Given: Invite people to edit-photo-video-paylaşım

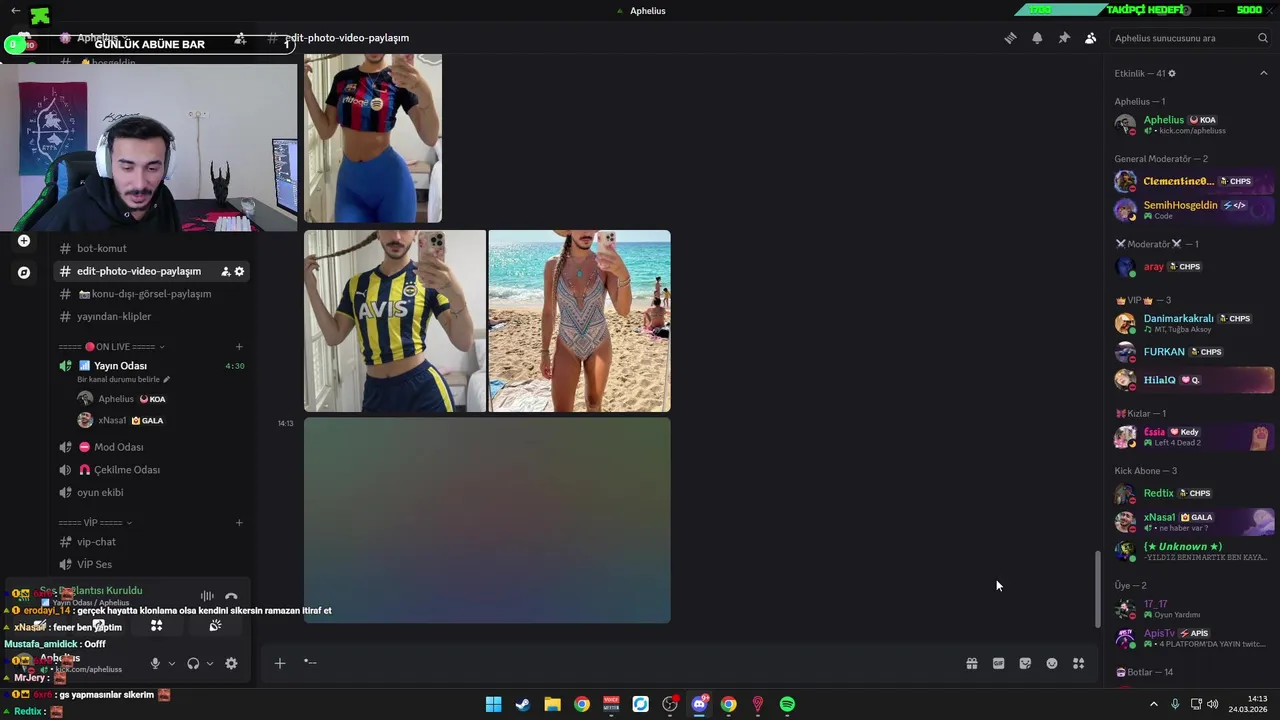Looking at the screenshot, I should click(225, 271).
